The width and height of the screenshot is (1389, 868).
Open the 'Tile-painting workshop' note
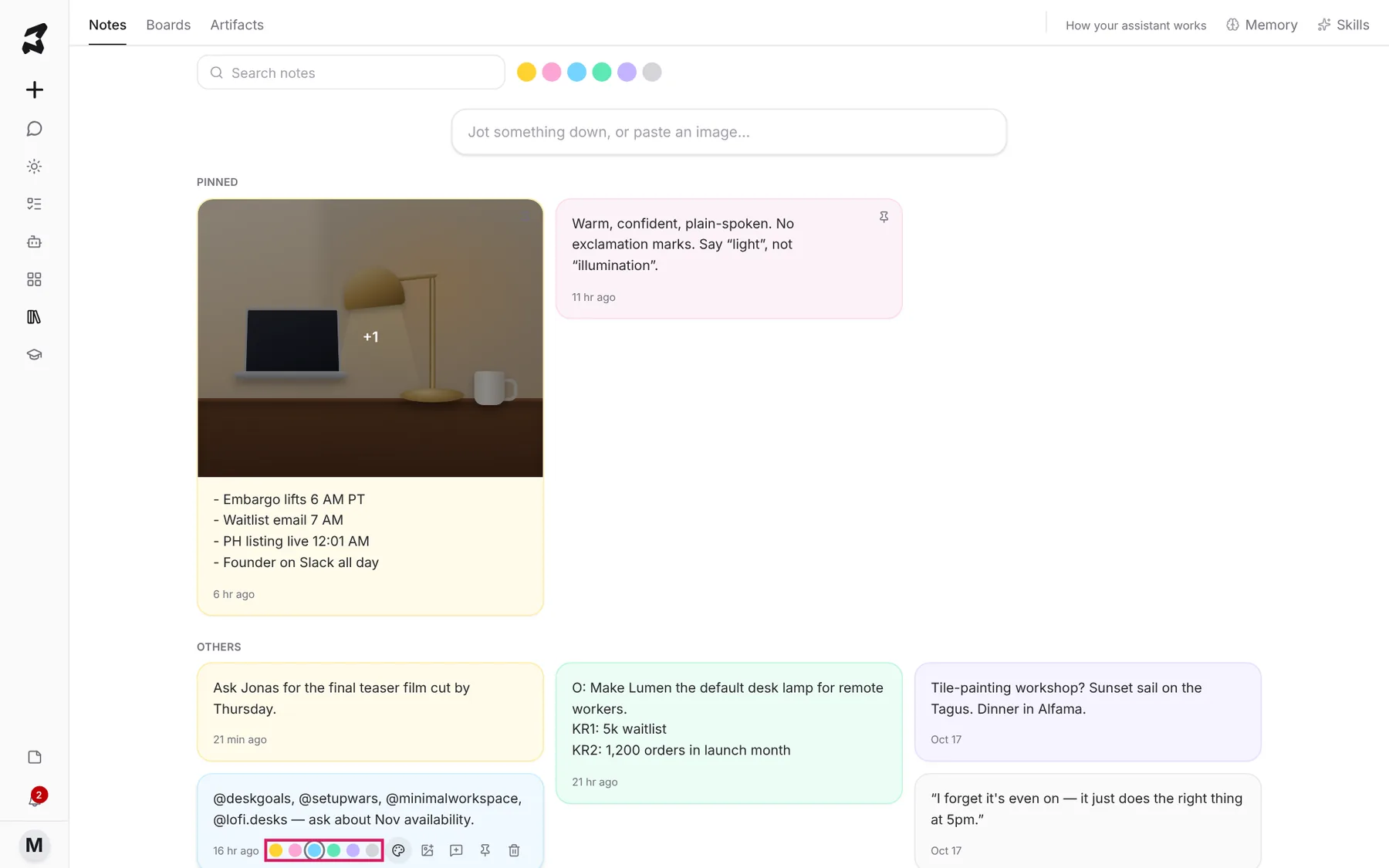click(x=1088, y=711)
